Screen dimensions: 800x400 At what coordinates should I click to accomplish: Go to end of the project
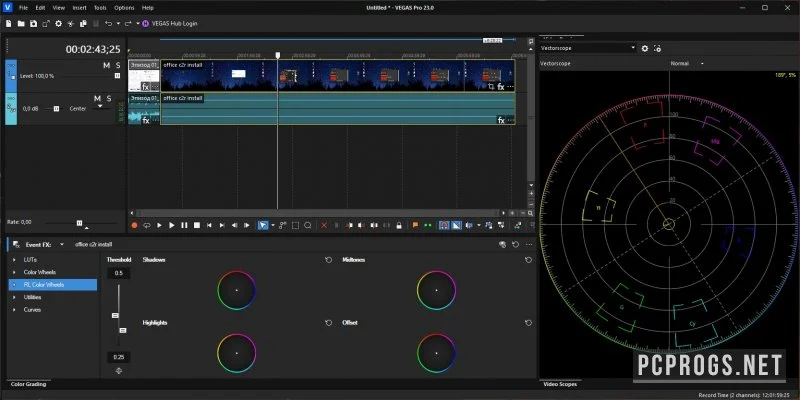[222, 225]
